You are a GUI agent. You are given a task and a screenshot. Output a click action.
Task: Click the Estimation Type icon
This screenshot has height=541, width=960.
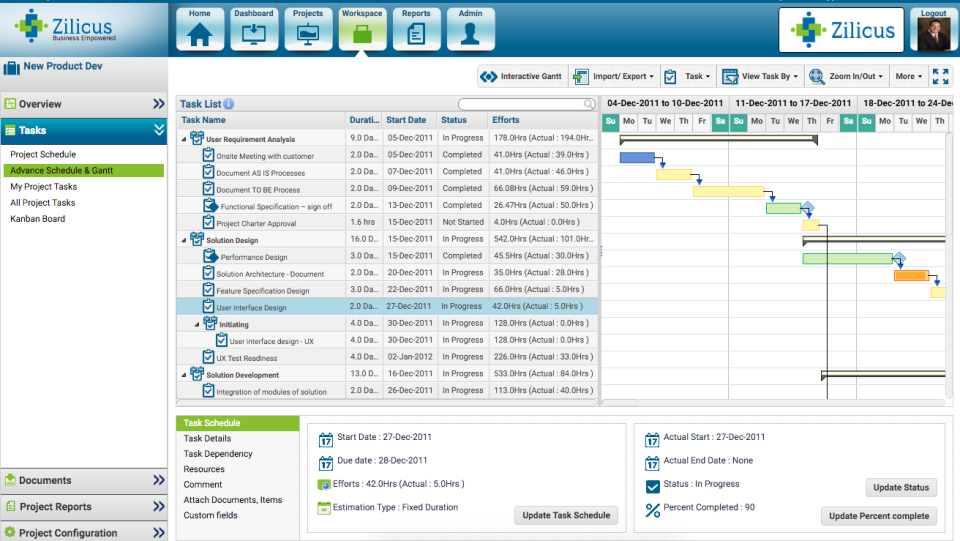(x=324, y=508)
